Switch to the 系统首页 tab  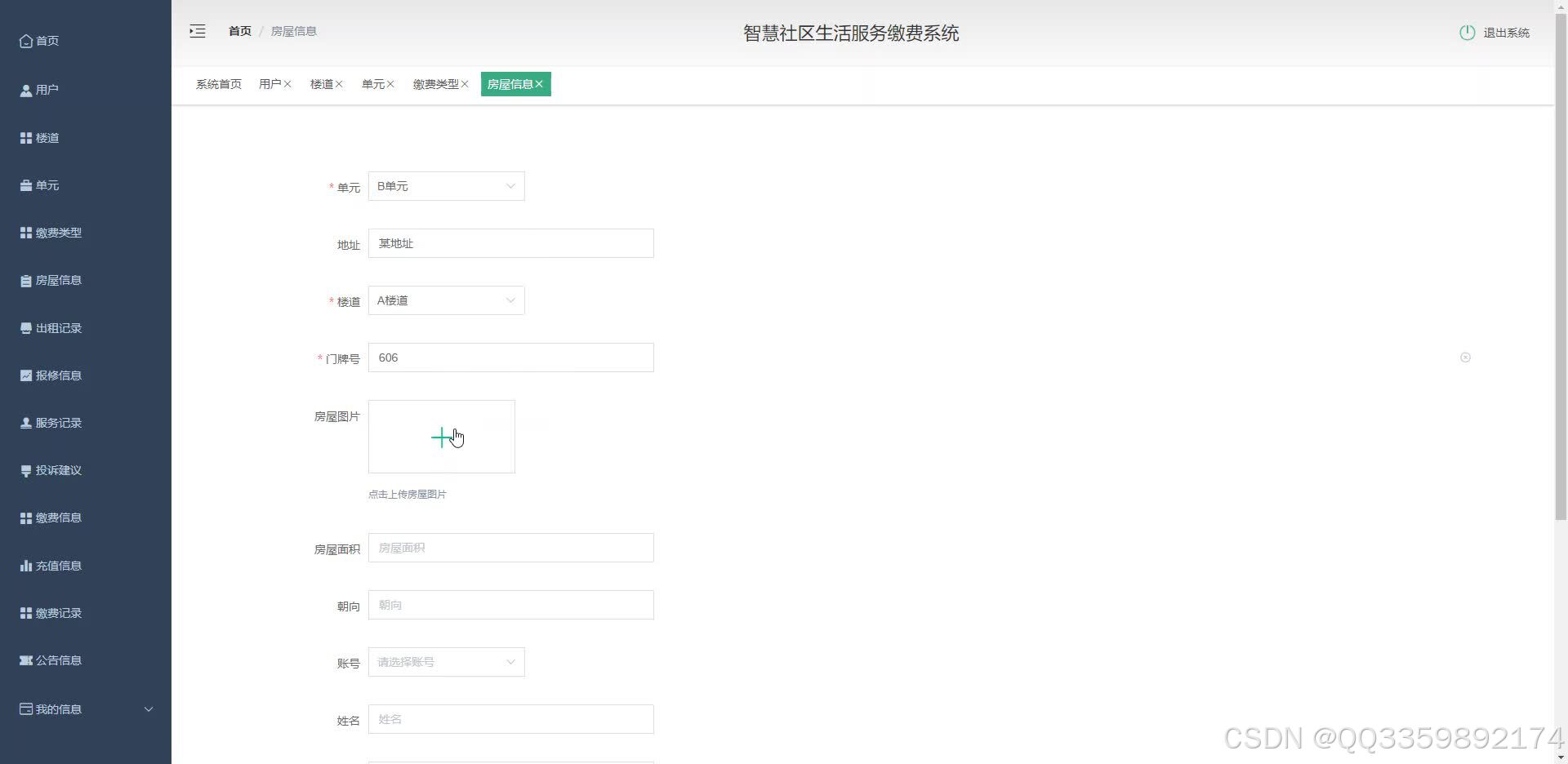219,84
